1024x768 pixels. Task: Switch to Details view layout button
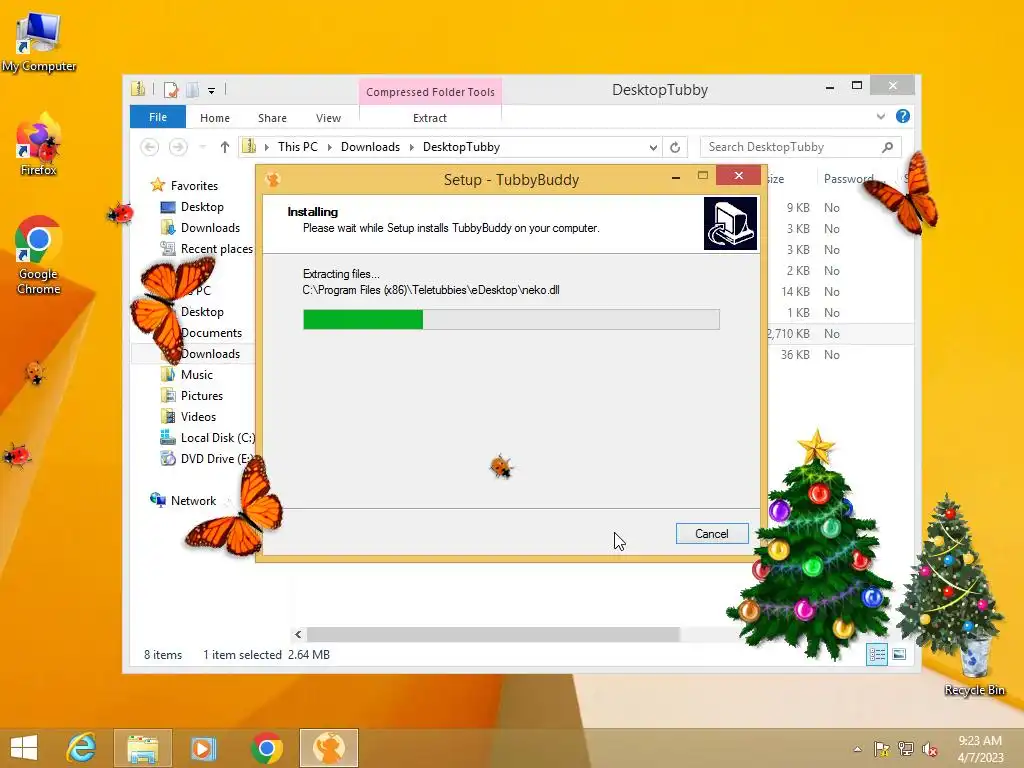(876, 654)
